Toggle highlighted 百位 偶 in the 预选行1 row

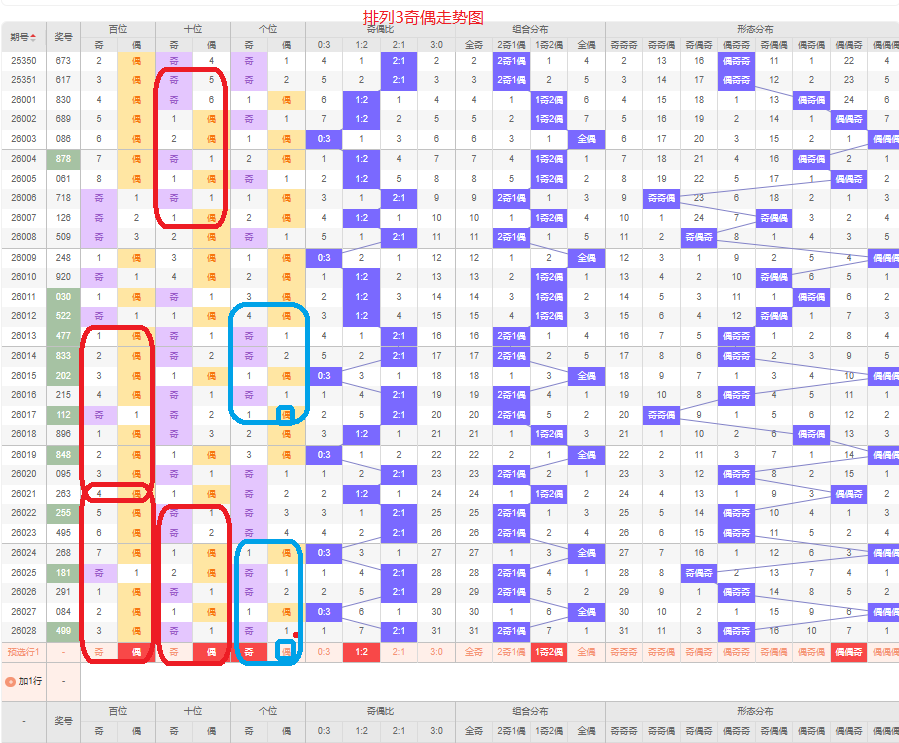[136, 652]
